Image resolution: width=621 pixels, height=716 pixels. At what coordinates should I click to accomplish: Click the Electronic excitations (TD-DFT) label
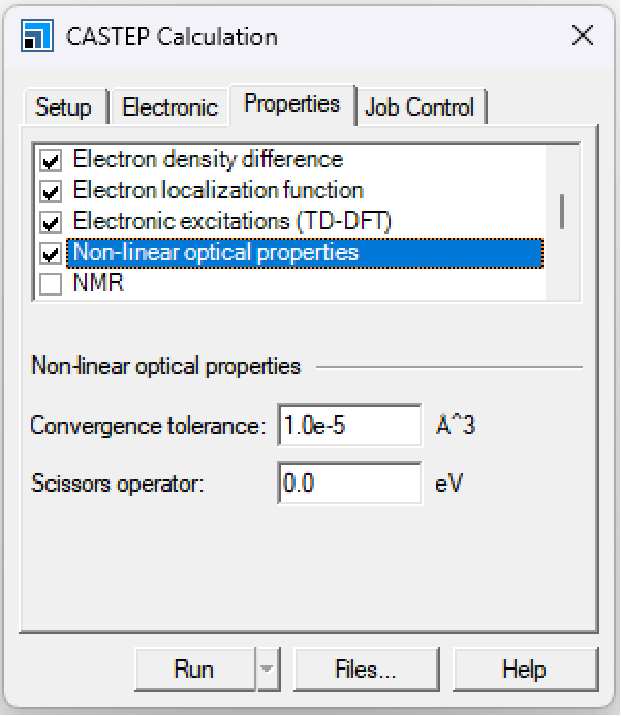coord(232,222)
